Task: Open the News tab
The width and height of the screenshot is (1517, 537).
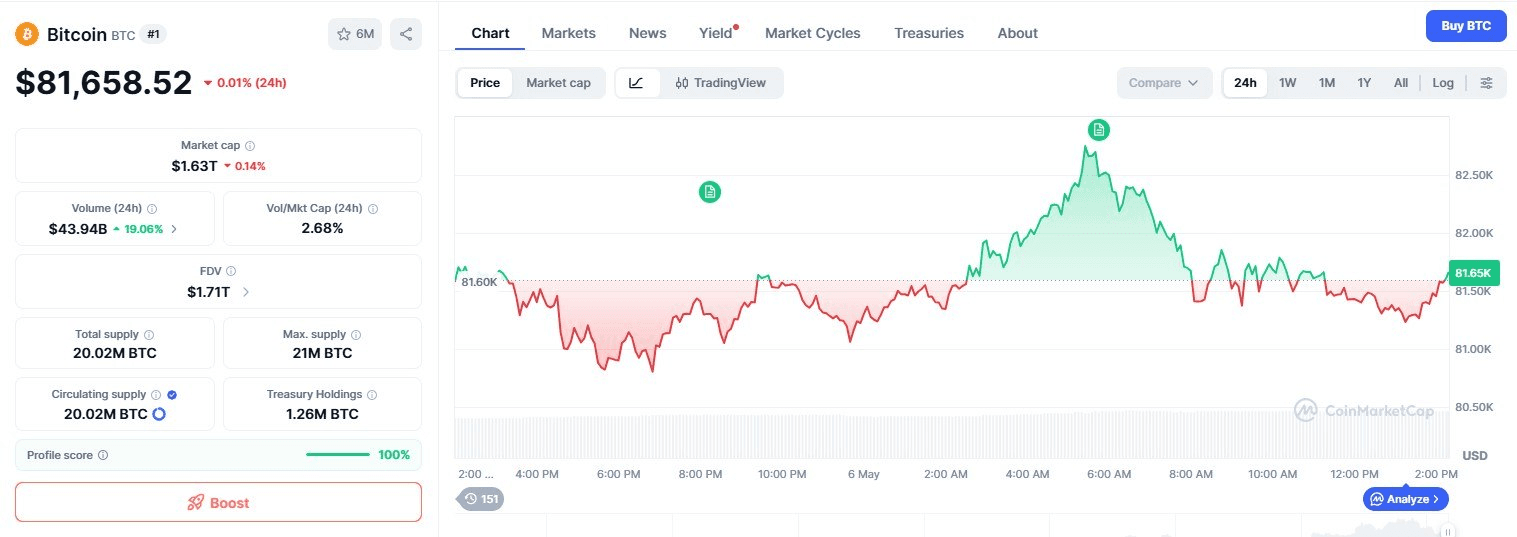Action: click(647, 33)
